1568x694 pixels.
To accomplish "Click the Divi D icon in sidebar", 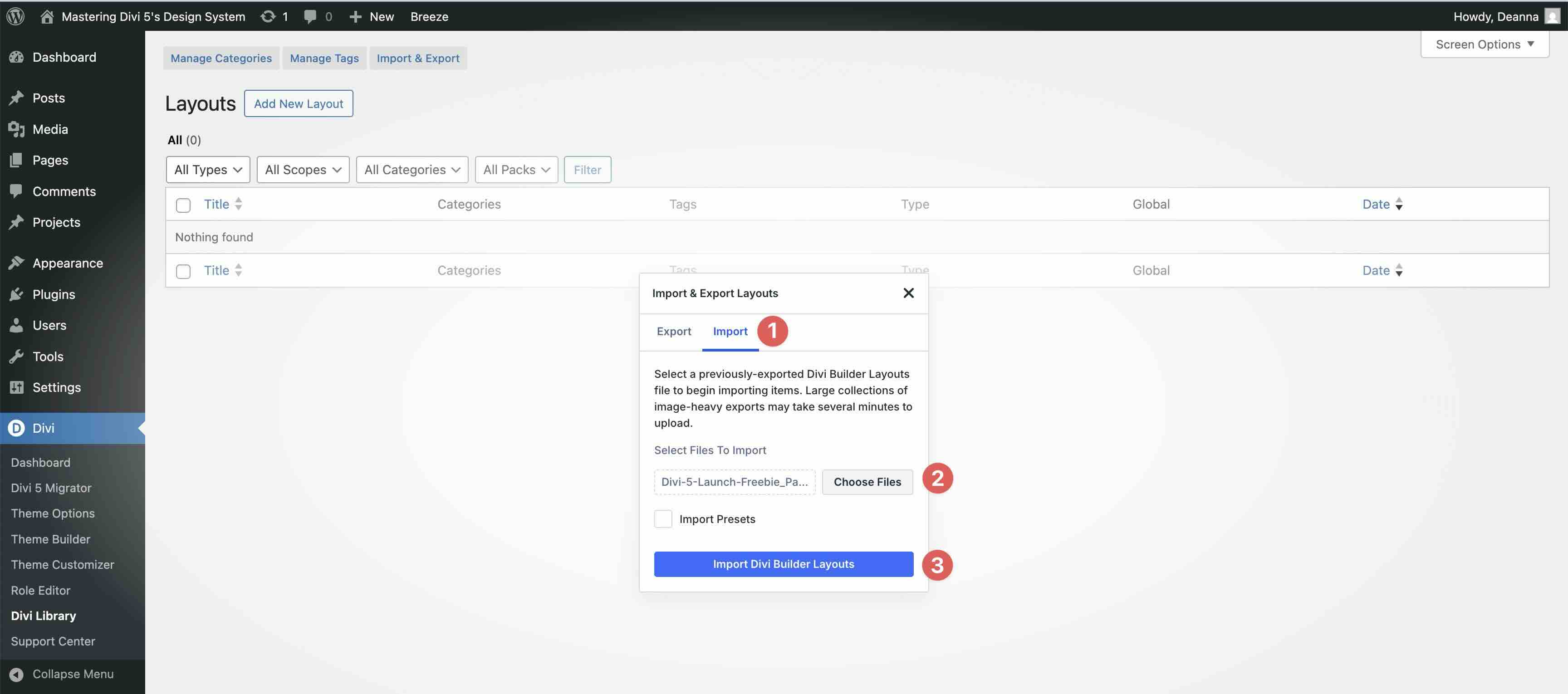I will pos(16,428).
